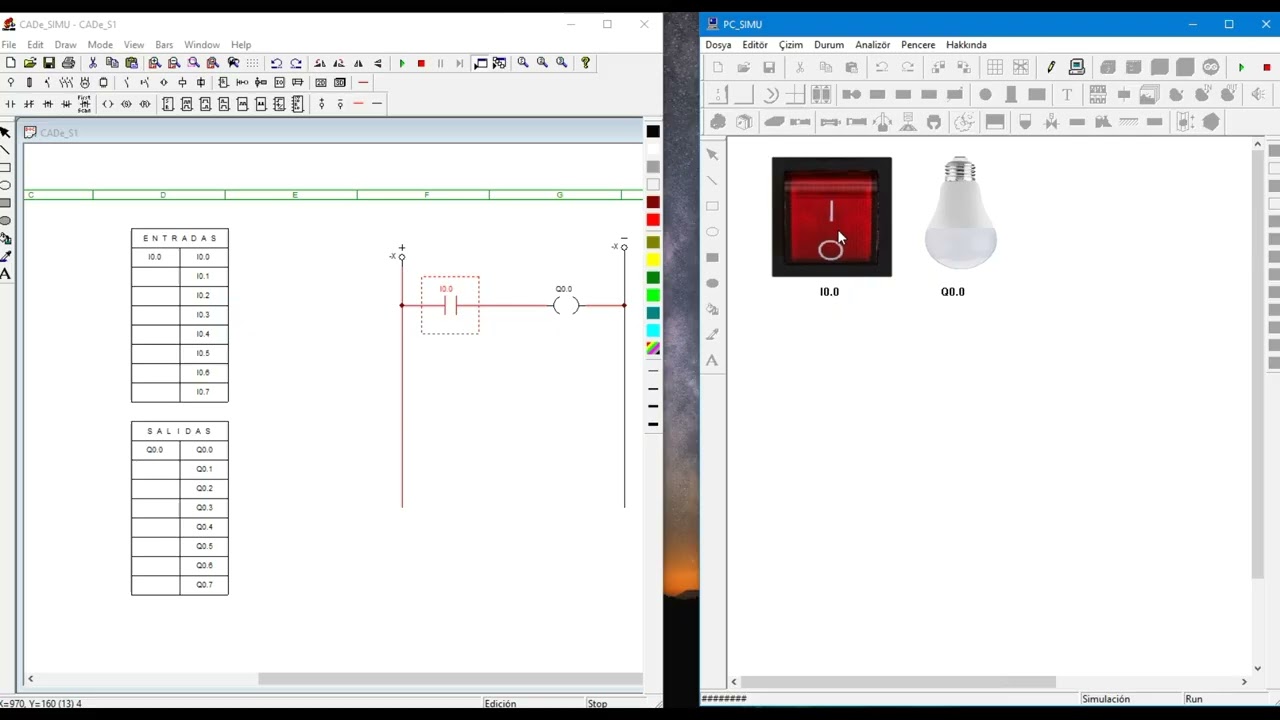Open the File menu in CADe_SIMU
Viewport: 1280px width, 720px height.
coord(9,45)
